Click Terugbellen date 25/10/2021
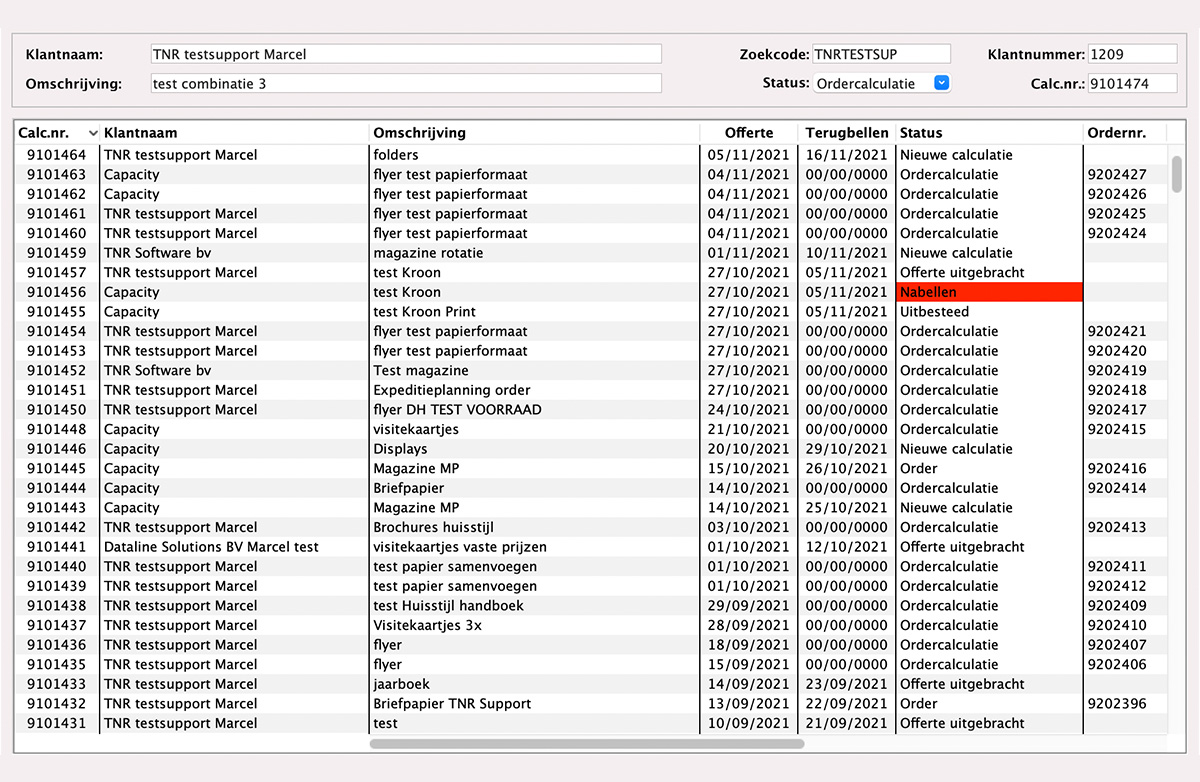This screenshot has height=782, width=1200. [846, 507]
